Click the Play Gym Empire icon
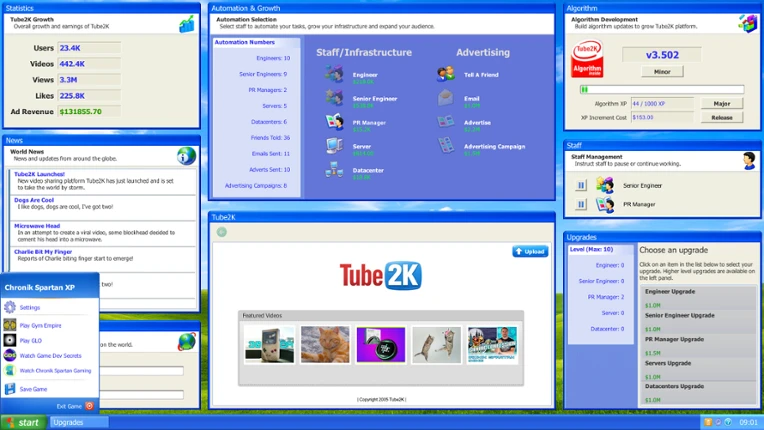The height and width of the screenshot is (430, 764). click(x=10, y=325)
